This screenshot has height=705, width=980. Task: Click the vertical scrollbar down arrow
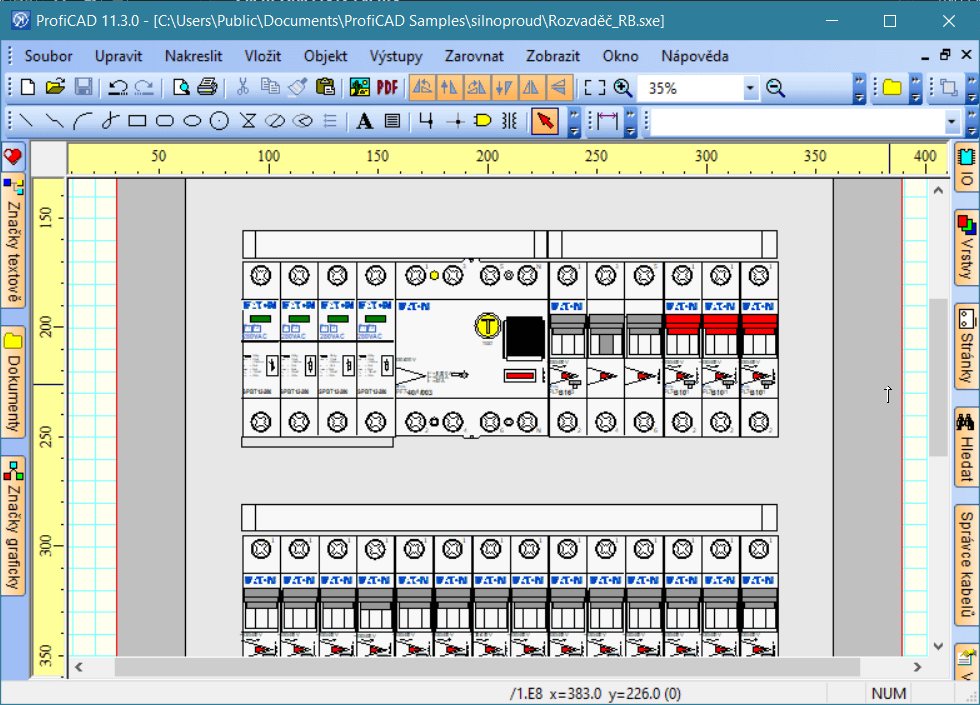coord(938,646)
